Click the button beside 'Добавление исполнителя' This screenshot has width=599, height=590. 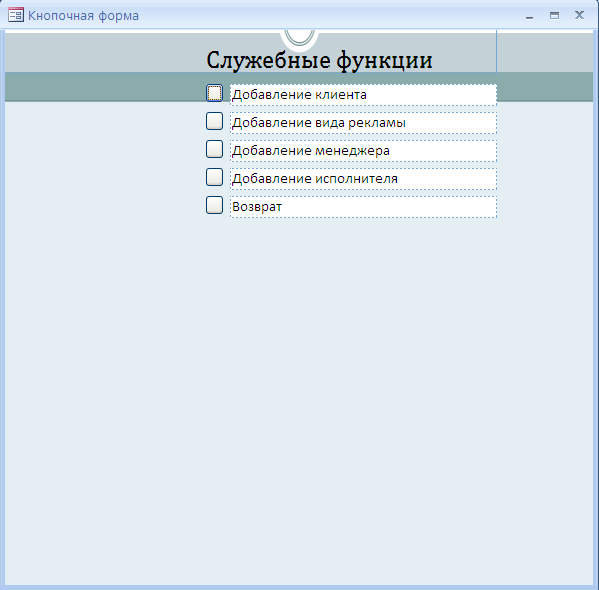coord(214,177)
